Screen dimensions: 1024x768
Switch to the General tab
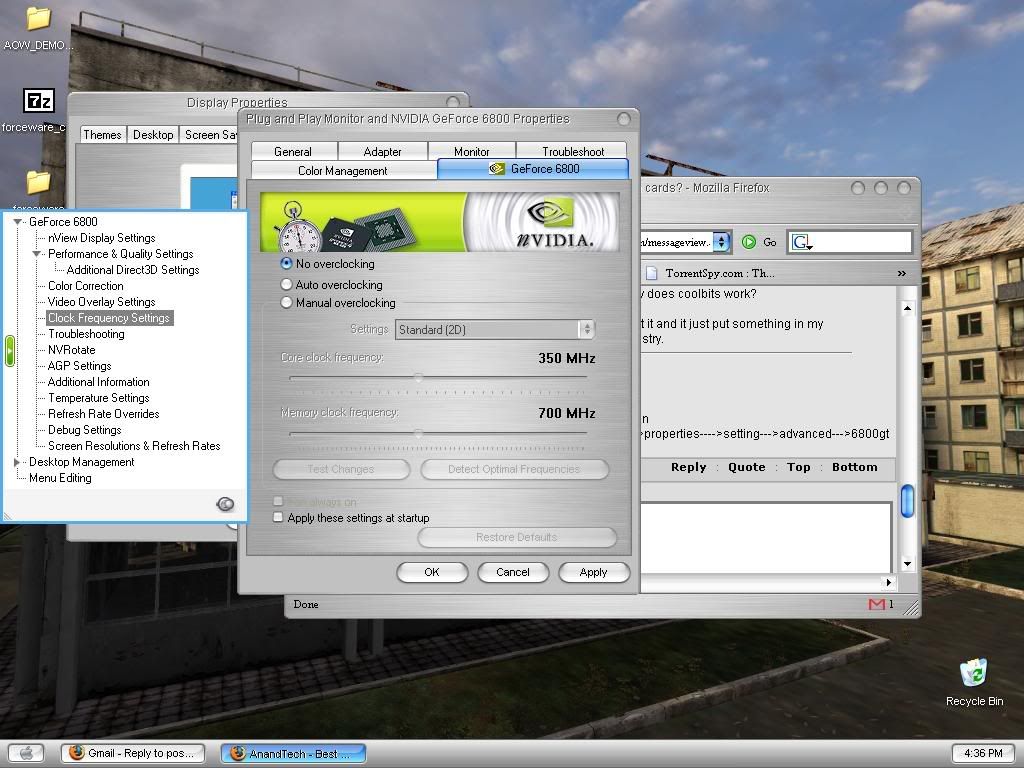pos(293,152)
